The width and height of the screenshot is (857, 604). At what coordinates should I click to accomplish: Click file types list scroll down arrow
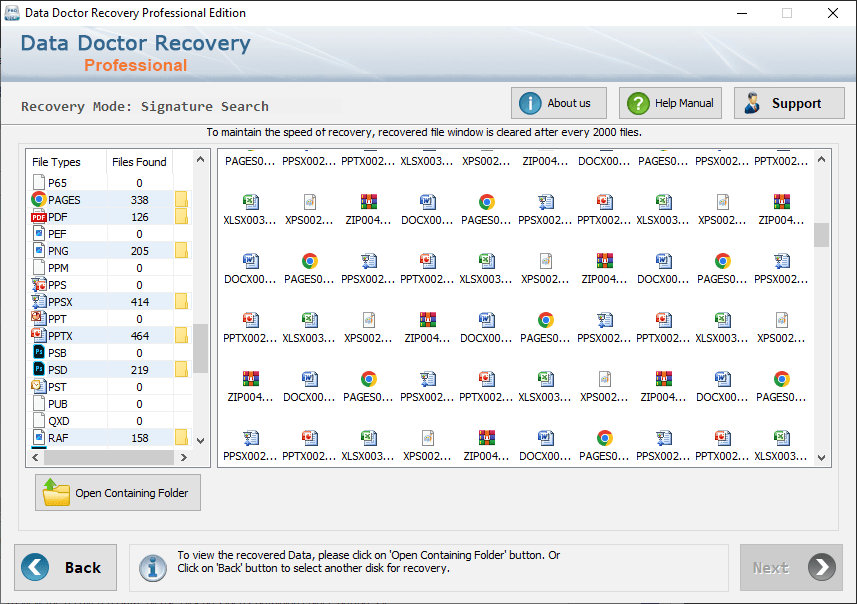pos(201,441)
